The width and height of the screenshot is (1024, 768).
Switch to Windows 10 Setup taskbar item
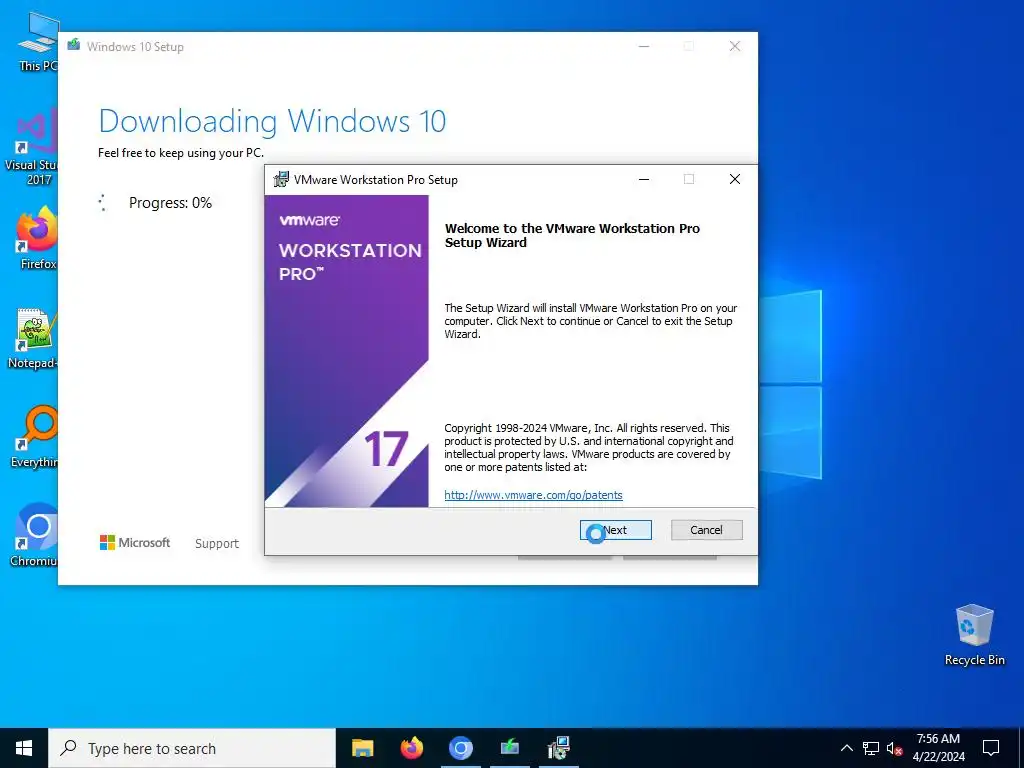tap(510, 748)
